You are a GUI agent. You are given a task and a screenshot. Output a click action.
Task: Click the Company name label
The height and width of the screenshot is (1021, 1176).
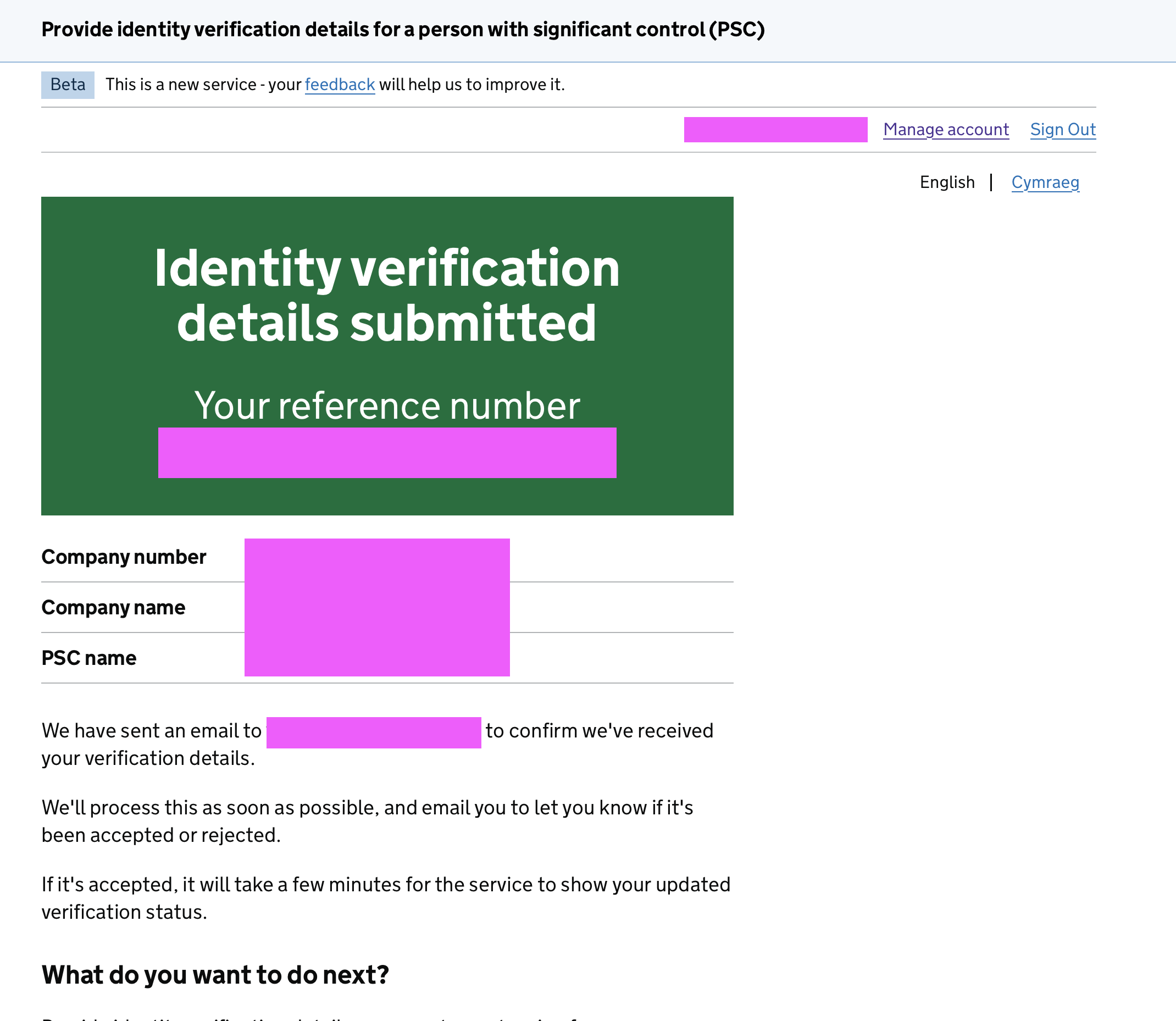point(113,607)
